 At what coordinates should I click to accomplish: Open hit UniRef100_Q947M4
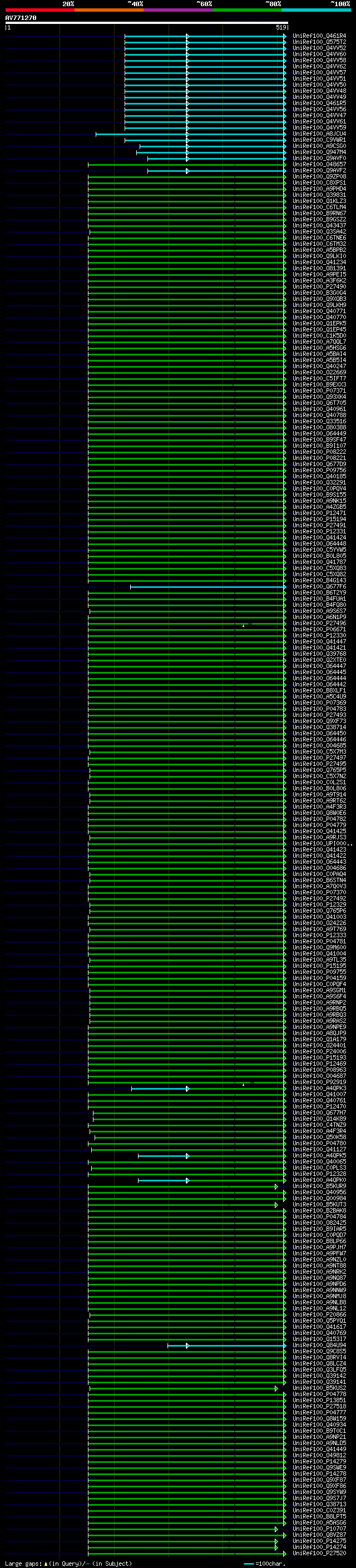coord(319,152)
